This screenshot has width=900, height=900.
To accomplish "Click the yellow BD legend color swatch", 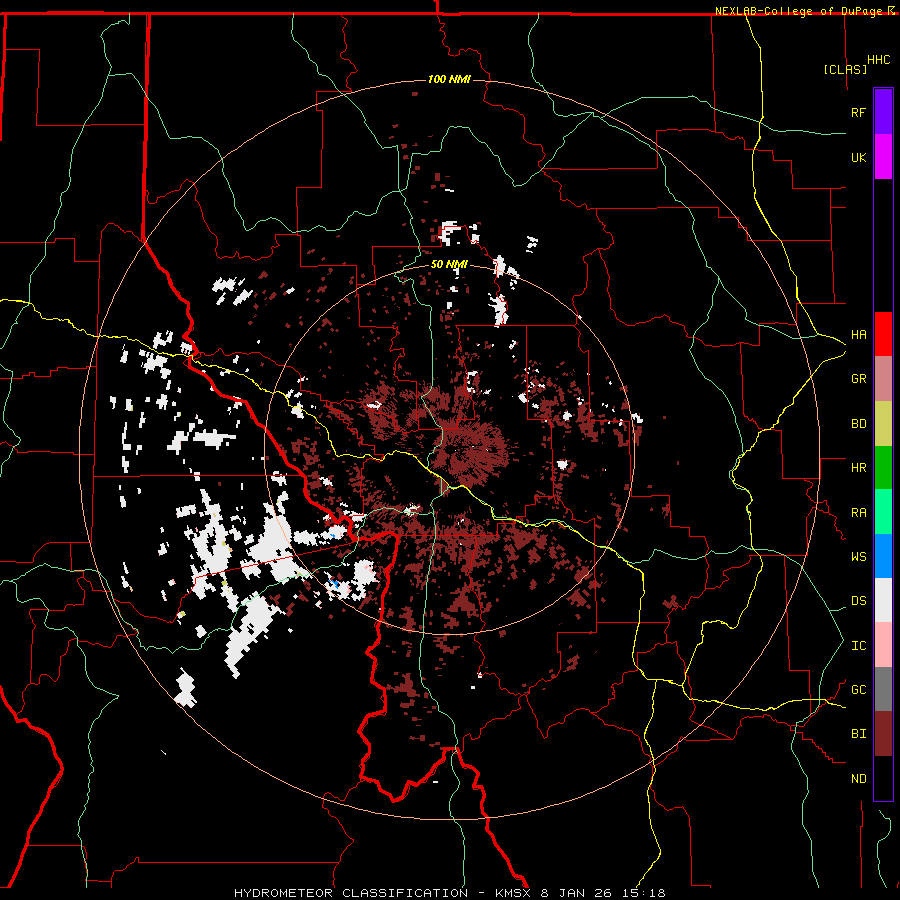I will tap(883, 424).
